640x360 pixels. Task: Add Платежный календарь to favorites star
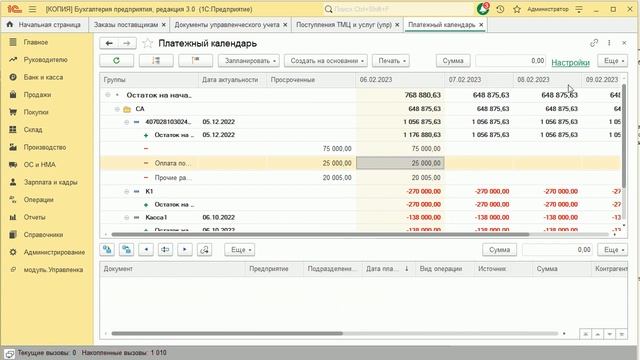tap(147, 43)
